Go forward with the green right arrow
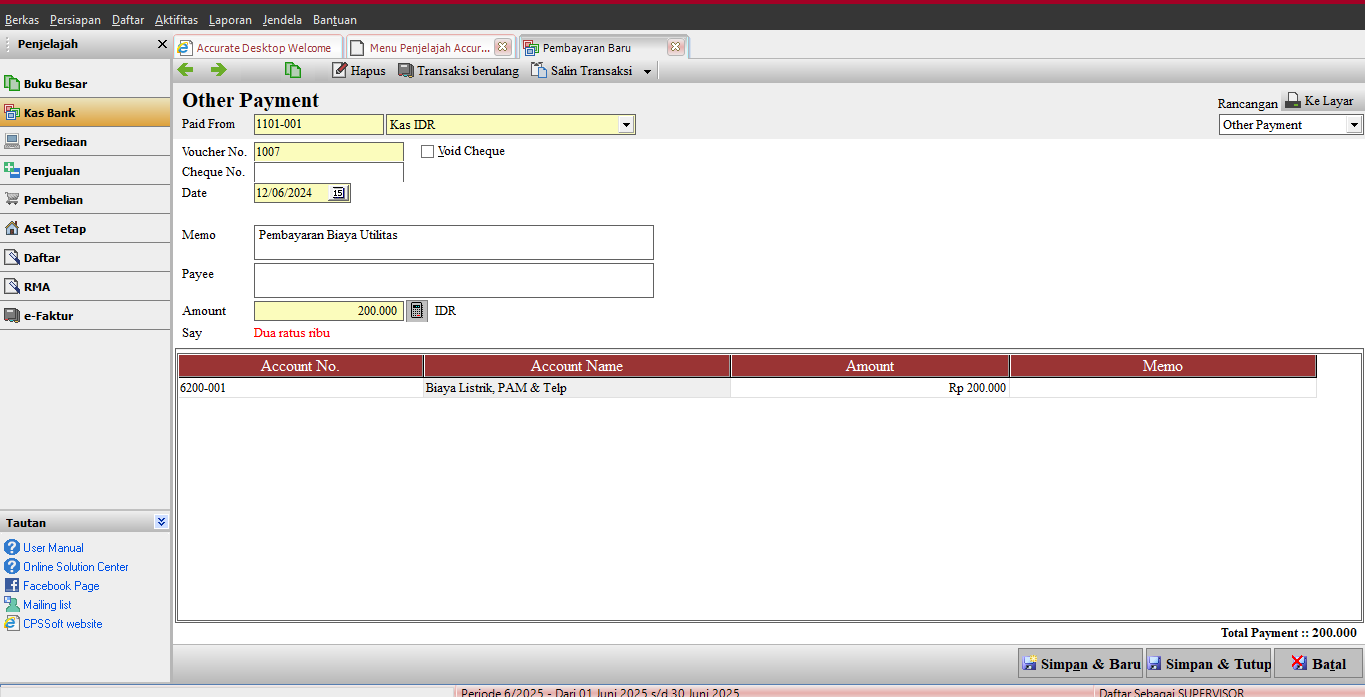The width and height of the screenshot is (1365, 697). tap(218, 70)
